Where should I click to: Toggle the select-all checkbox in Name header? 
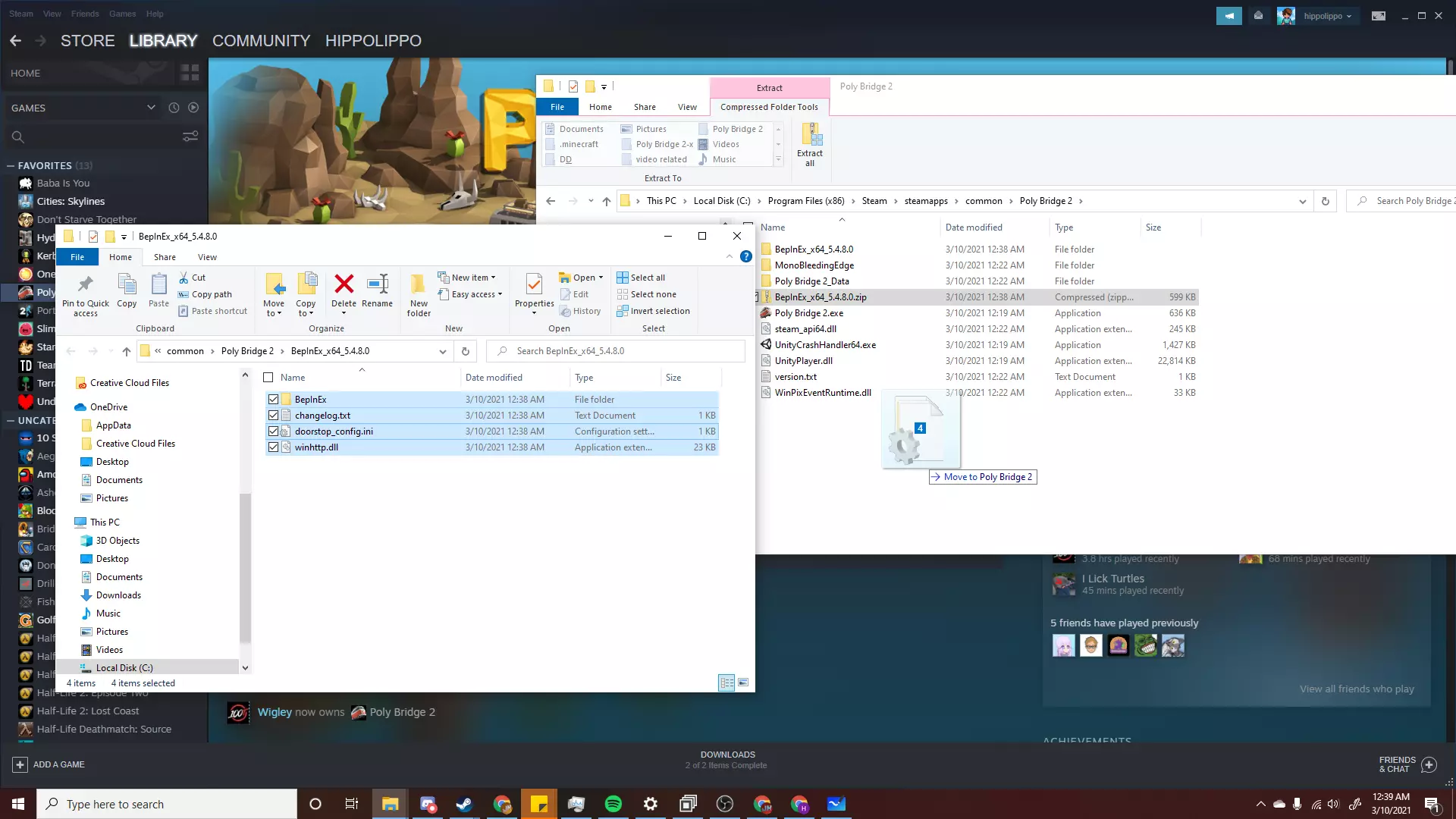(268, 378)
